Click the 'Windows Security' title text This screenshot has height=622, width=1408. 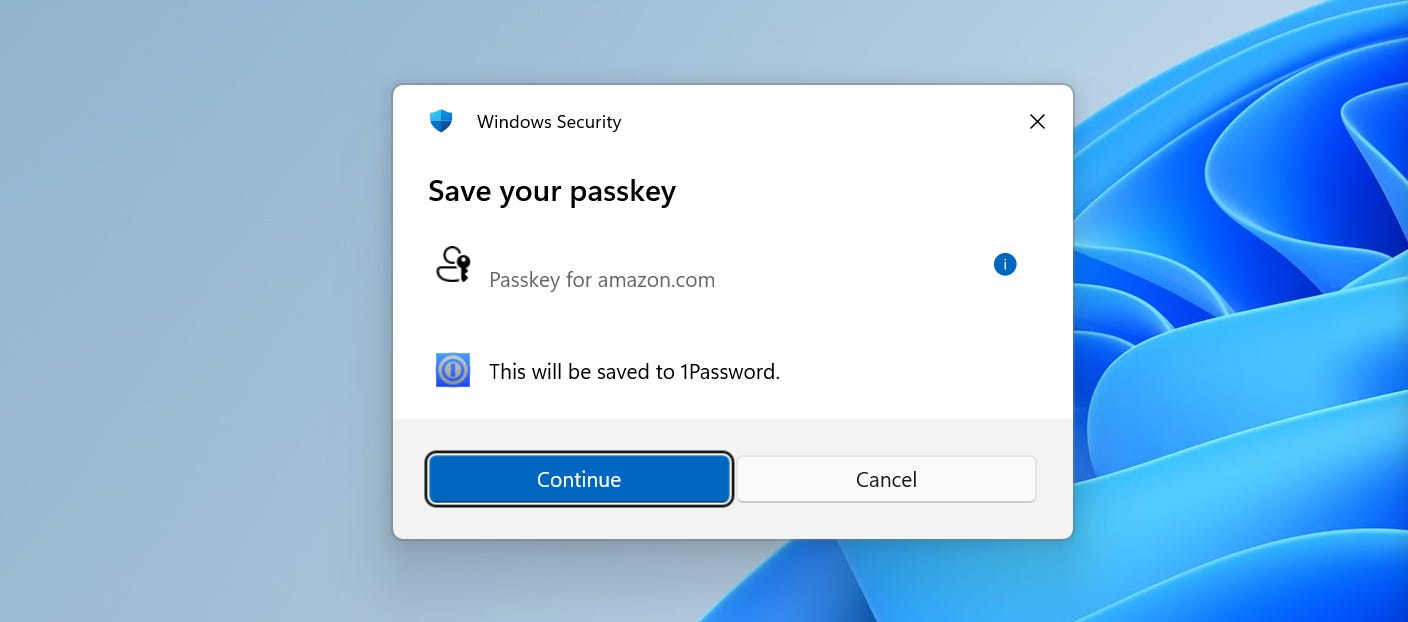549,121
